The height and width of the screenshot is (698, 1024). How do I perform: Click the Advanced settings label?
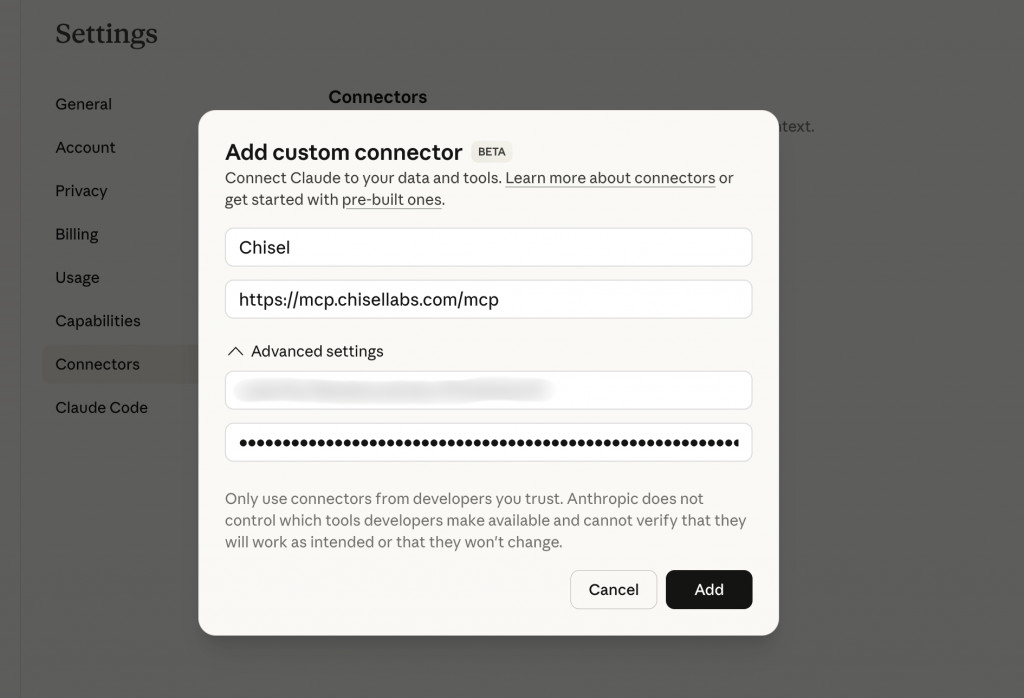(x=317, y=352)
